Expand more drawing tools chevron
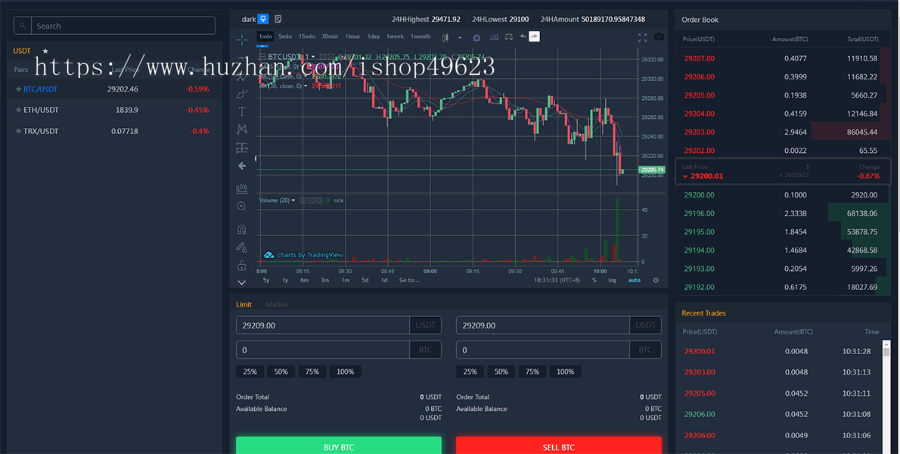Image resolution: width=900 pixels, height=454 pixels. pos(242,282)
